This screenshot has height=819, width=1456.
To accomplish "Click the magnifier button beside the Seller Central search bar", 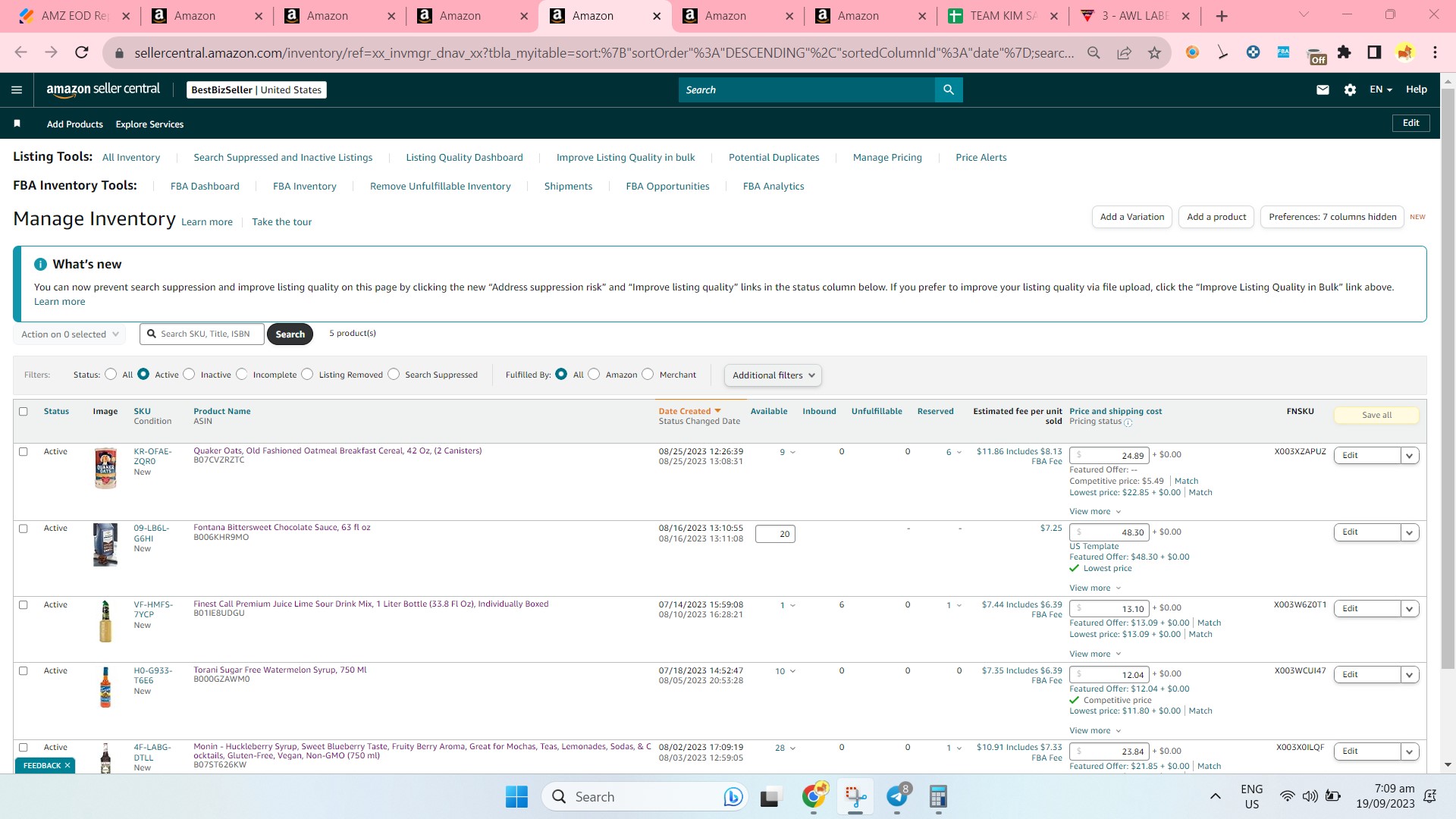I will (949, 89).
